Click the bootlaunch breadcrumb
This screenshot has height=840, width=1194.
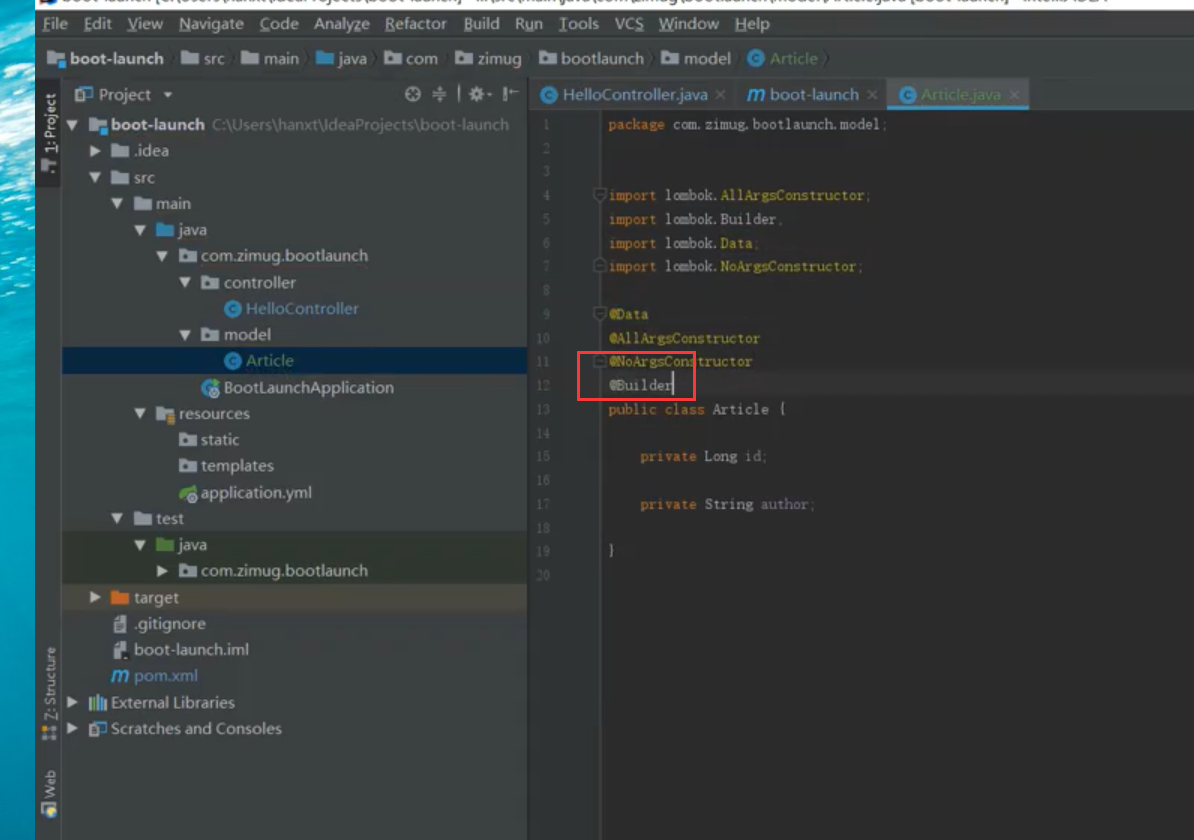click(591, 59)
